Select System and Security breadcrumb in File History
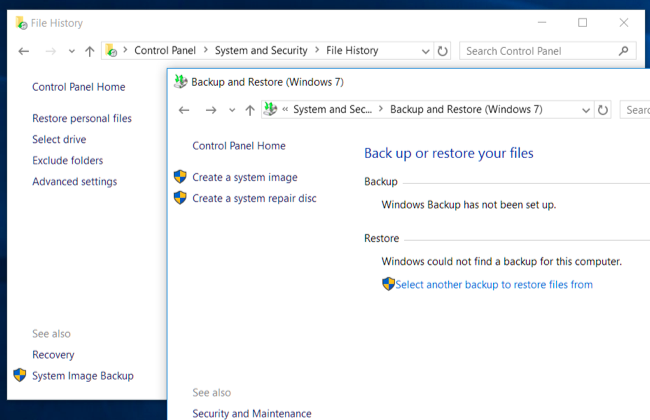650x420 pixels. (x=261, y=51)
